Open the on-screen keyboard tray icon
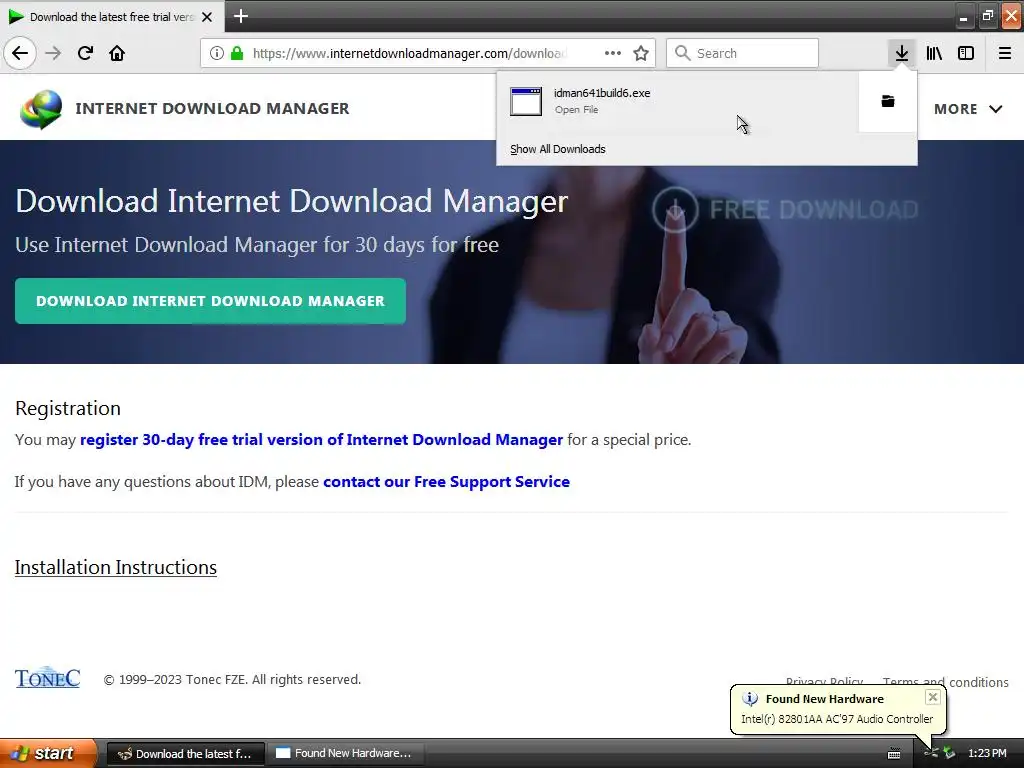This screenshot has width=1024, height=768. [894, 754]
